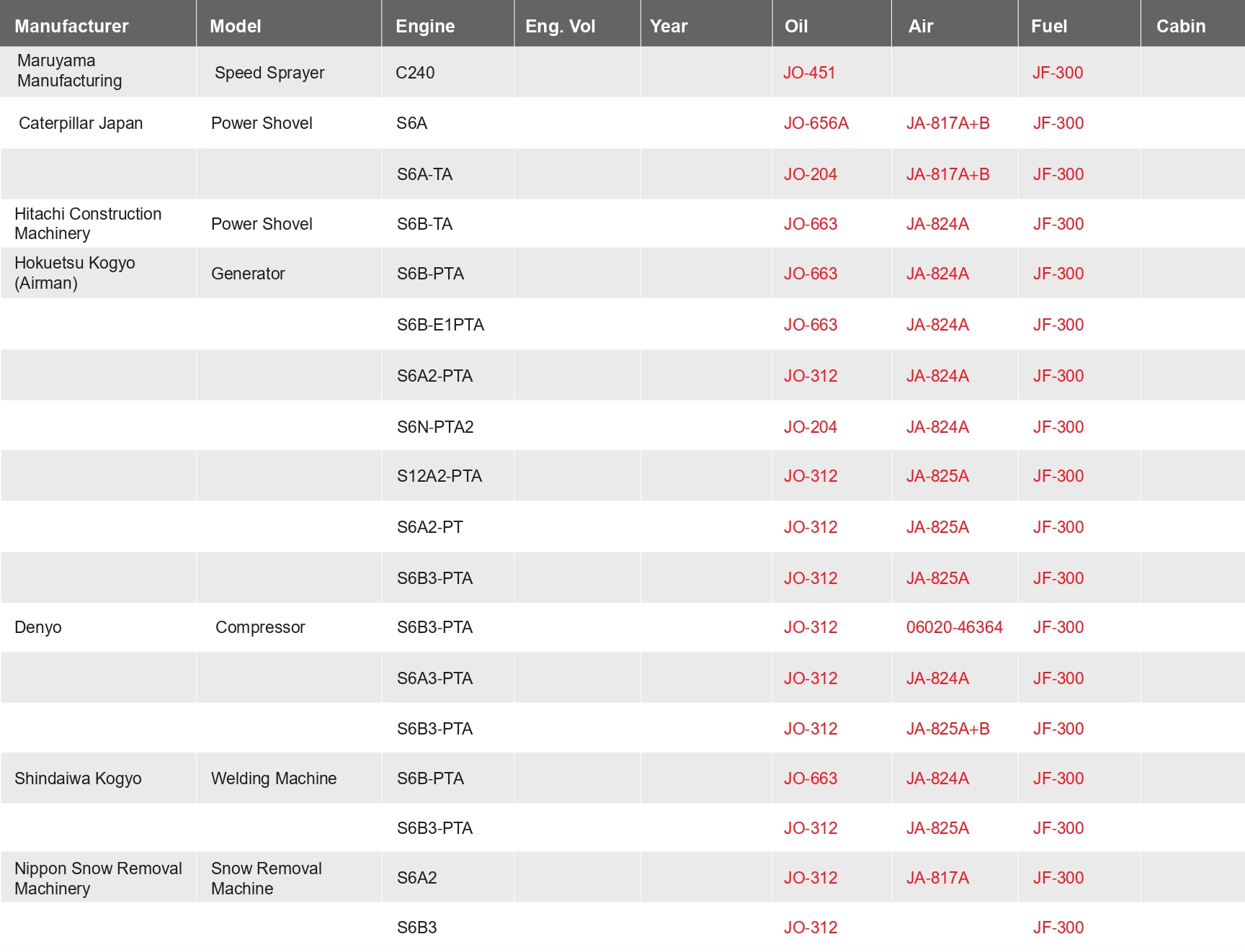Screen dimensions: 1245x952
Task: Select the S6B-E1PTA engine cell
Action: point(440,325)
